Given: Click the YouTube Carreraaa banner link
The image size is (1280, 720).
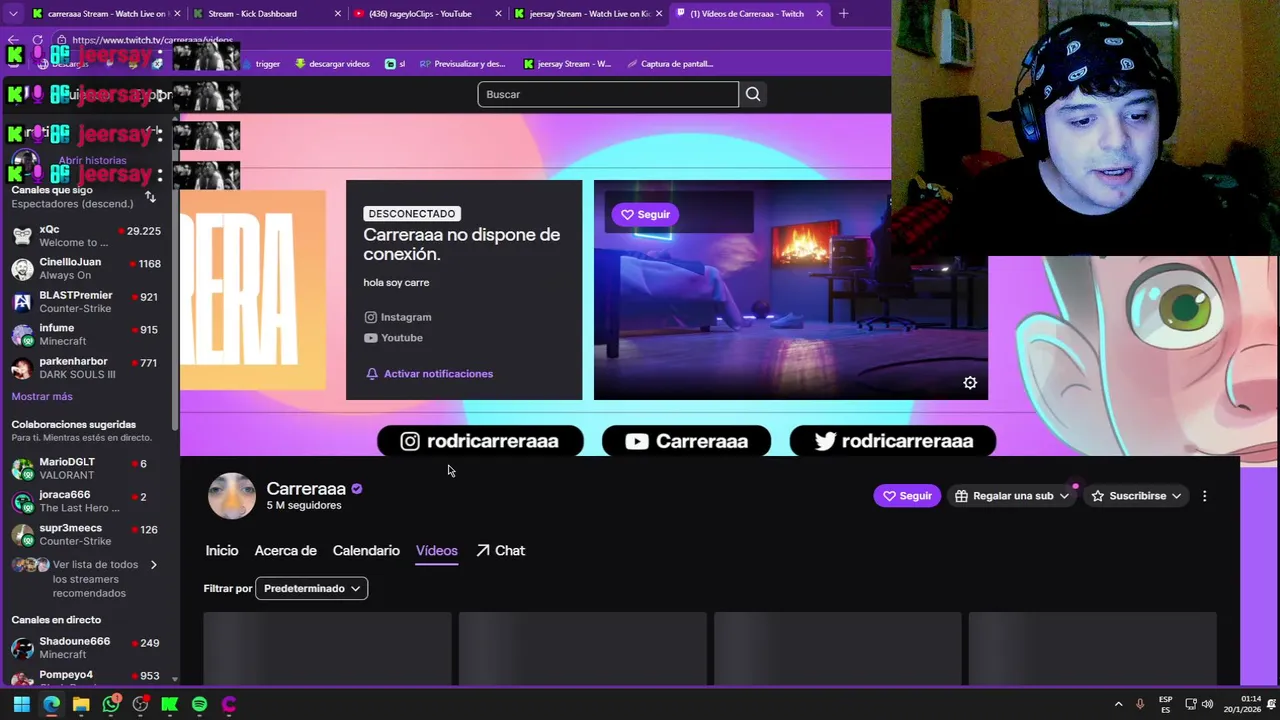Looking at the screenshot, I should pyautogui.click(x=686, y=441).
